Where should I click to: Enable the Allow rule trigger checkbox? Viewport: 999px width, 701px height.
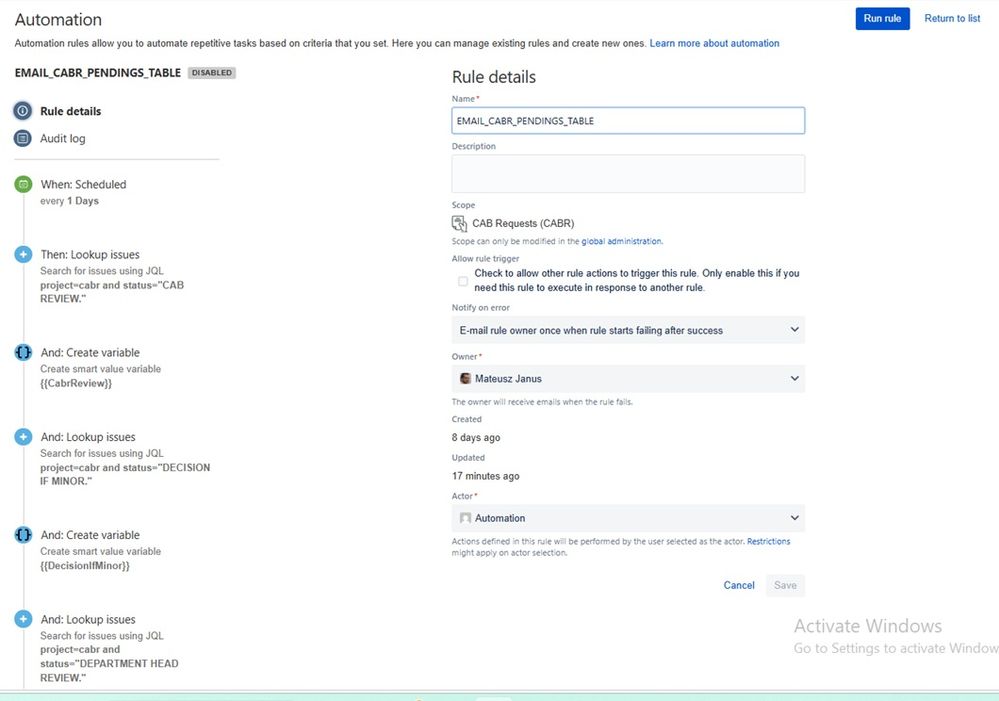(x=463, y=281)
